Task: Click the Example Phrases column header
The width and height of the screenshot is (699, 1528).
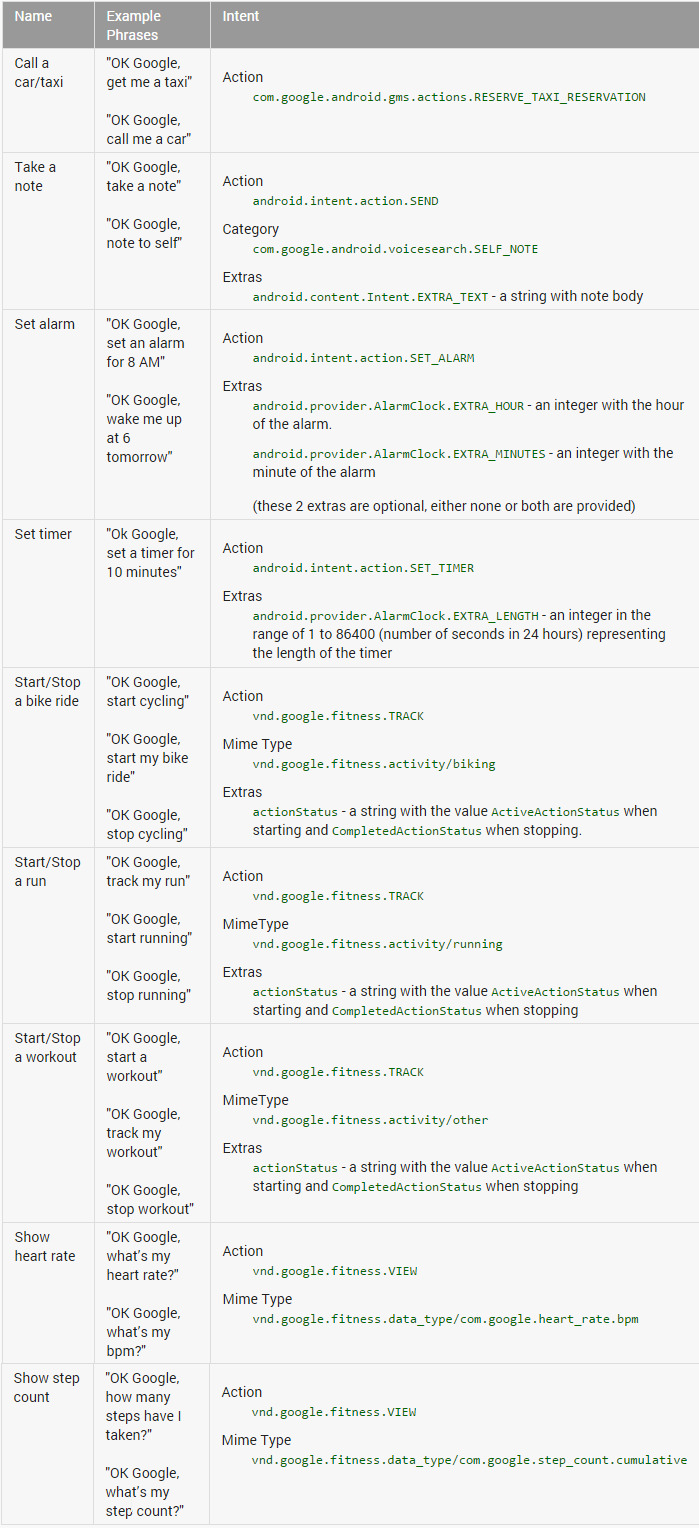Action: (x=133, y=25)
